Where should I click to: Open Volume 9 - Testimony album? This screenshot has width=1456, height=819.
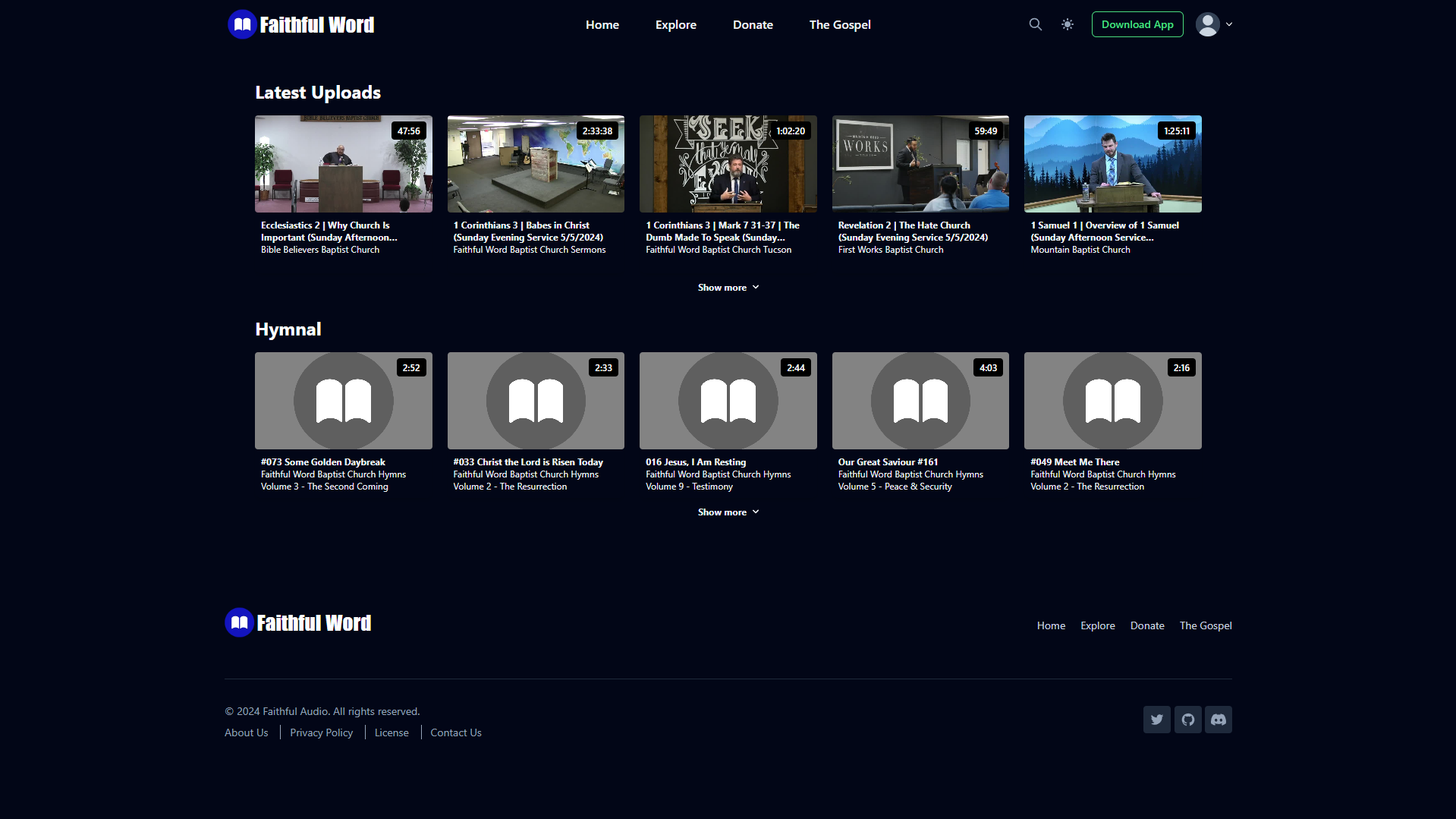[689, 487]
